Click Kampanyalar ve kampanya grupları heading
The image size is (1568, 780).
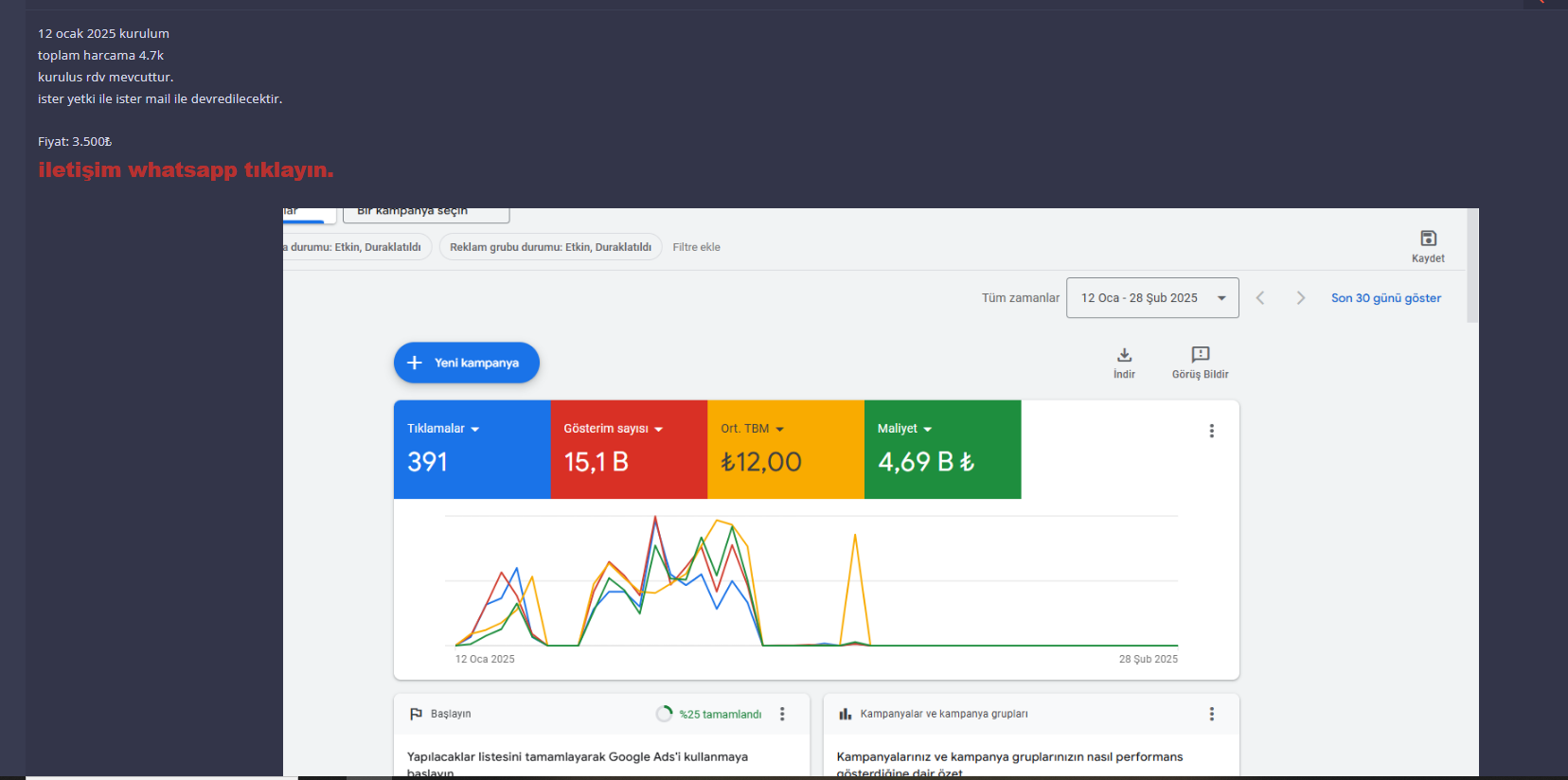944,714
